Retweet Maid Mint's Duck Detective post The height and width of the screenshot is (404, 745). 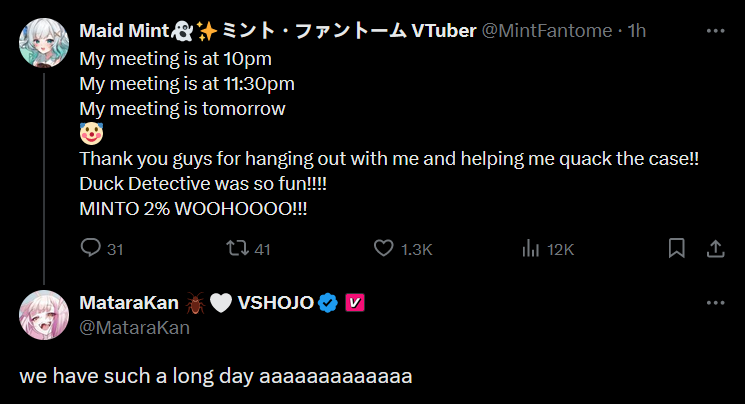click(x=239, y=248)
